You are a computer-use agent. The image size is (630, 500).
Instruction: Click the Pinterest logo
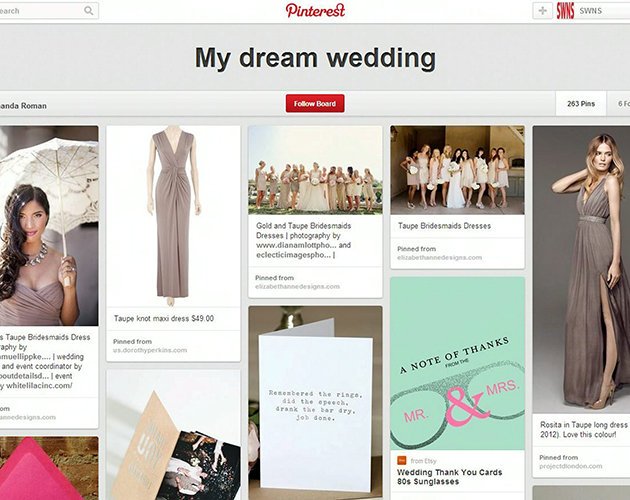[315, 10]
